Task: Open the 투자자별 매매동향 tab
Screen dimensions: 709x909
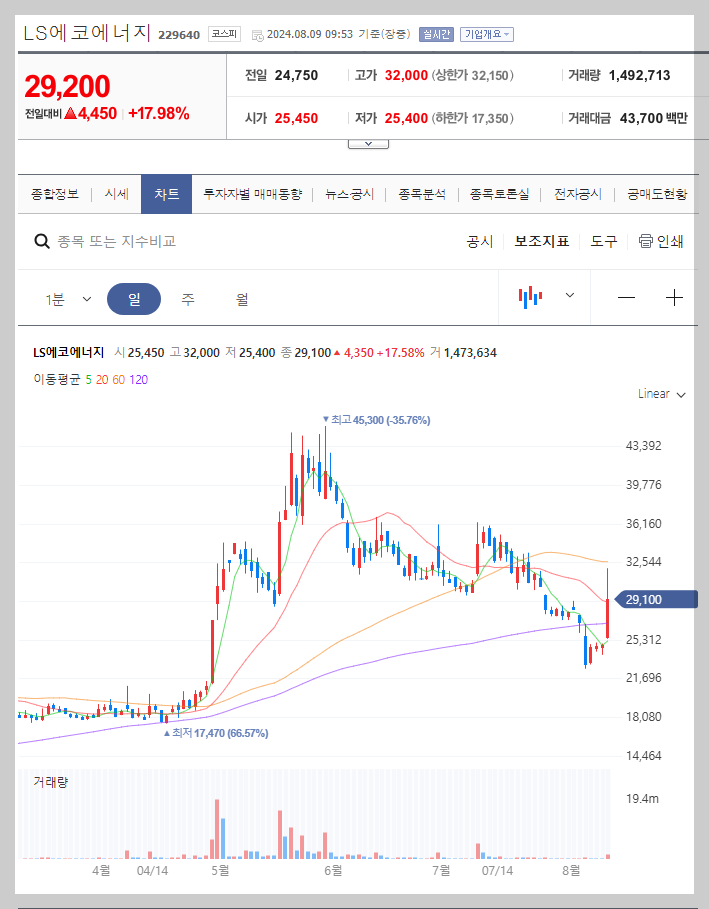Action: click(252, 194)
